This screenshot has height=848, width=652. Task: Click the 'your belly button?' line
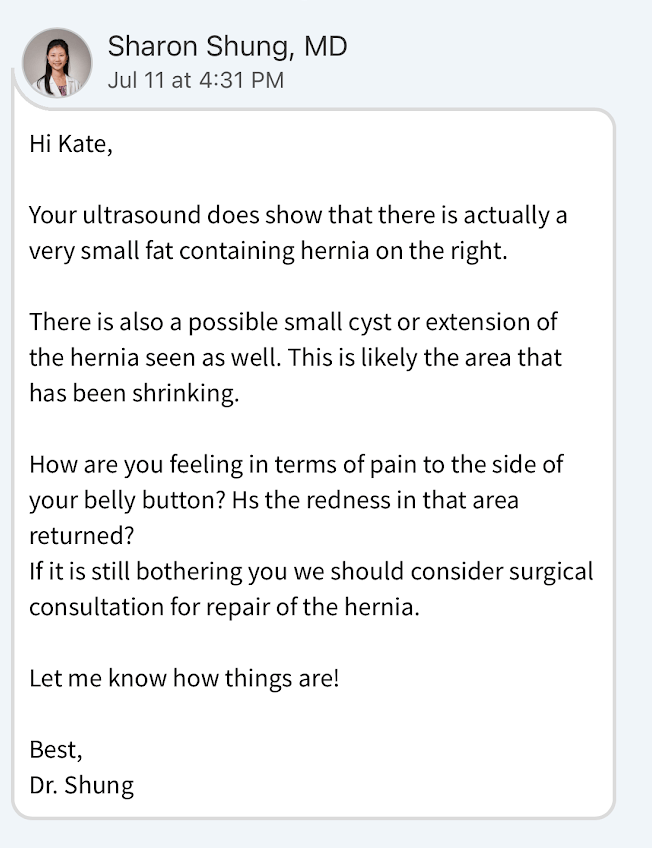tap(274, 500)
